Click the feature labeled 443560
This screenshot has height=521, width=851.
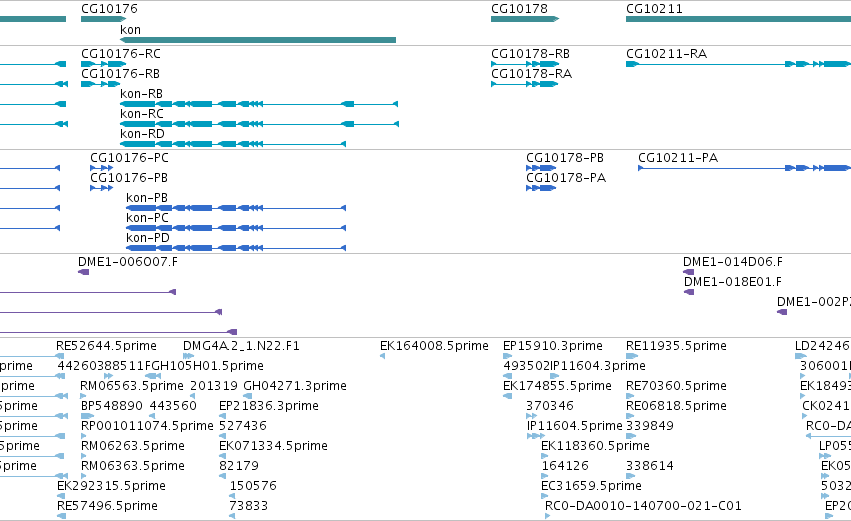tap(173, 406)
